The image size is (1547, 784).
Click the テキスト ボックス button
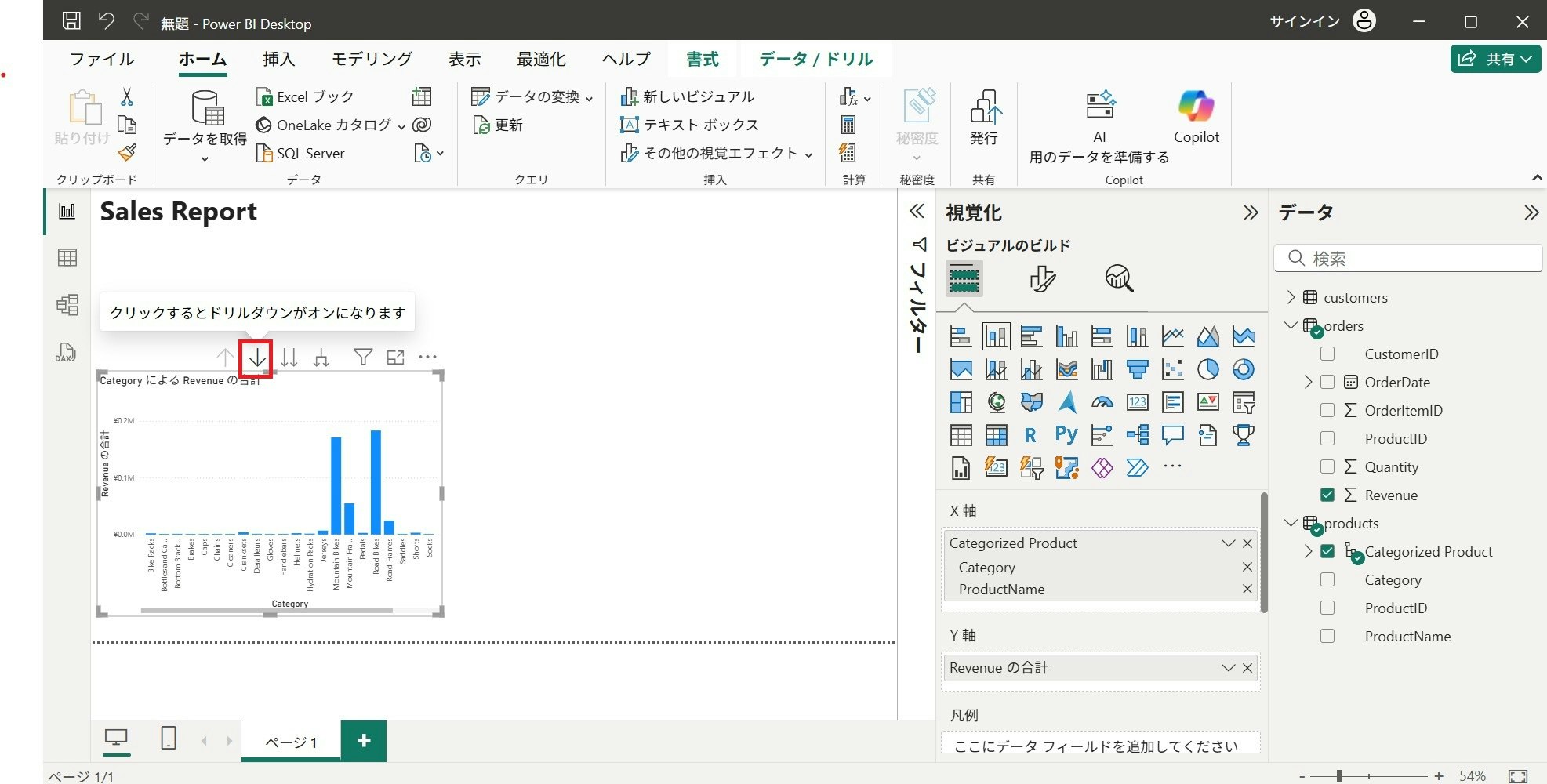click(689, 125)
